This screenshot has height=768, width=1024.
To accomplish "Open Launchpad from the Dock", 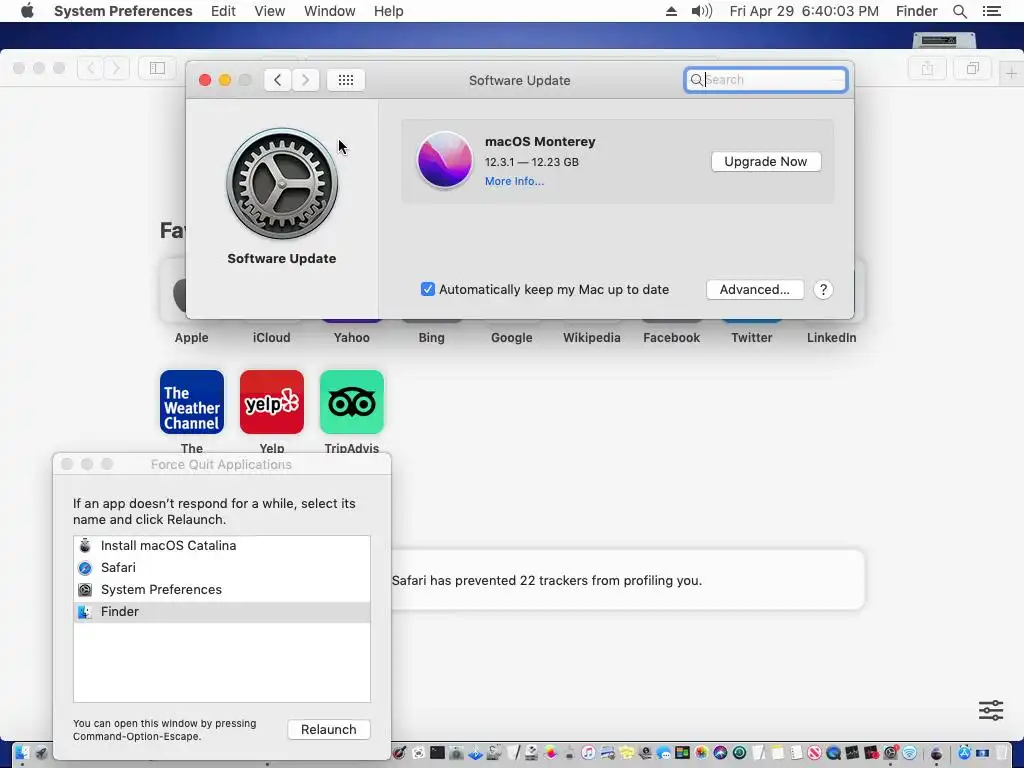I will 42,753.
